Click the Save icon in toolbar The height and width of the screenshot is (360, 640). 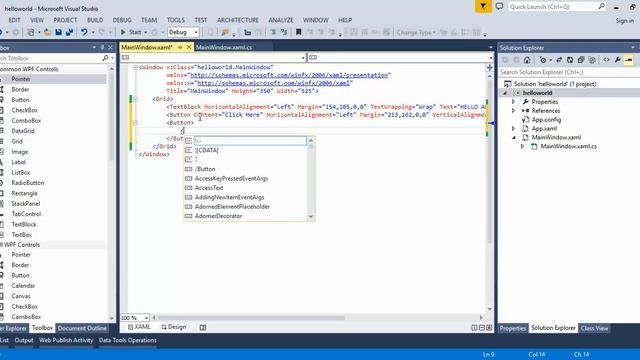point(58,32)
